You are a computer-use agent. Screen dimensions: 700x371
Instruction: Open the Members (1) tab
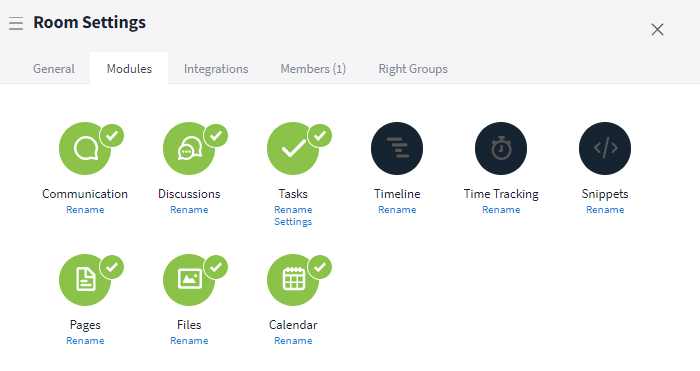pos(313,69)
